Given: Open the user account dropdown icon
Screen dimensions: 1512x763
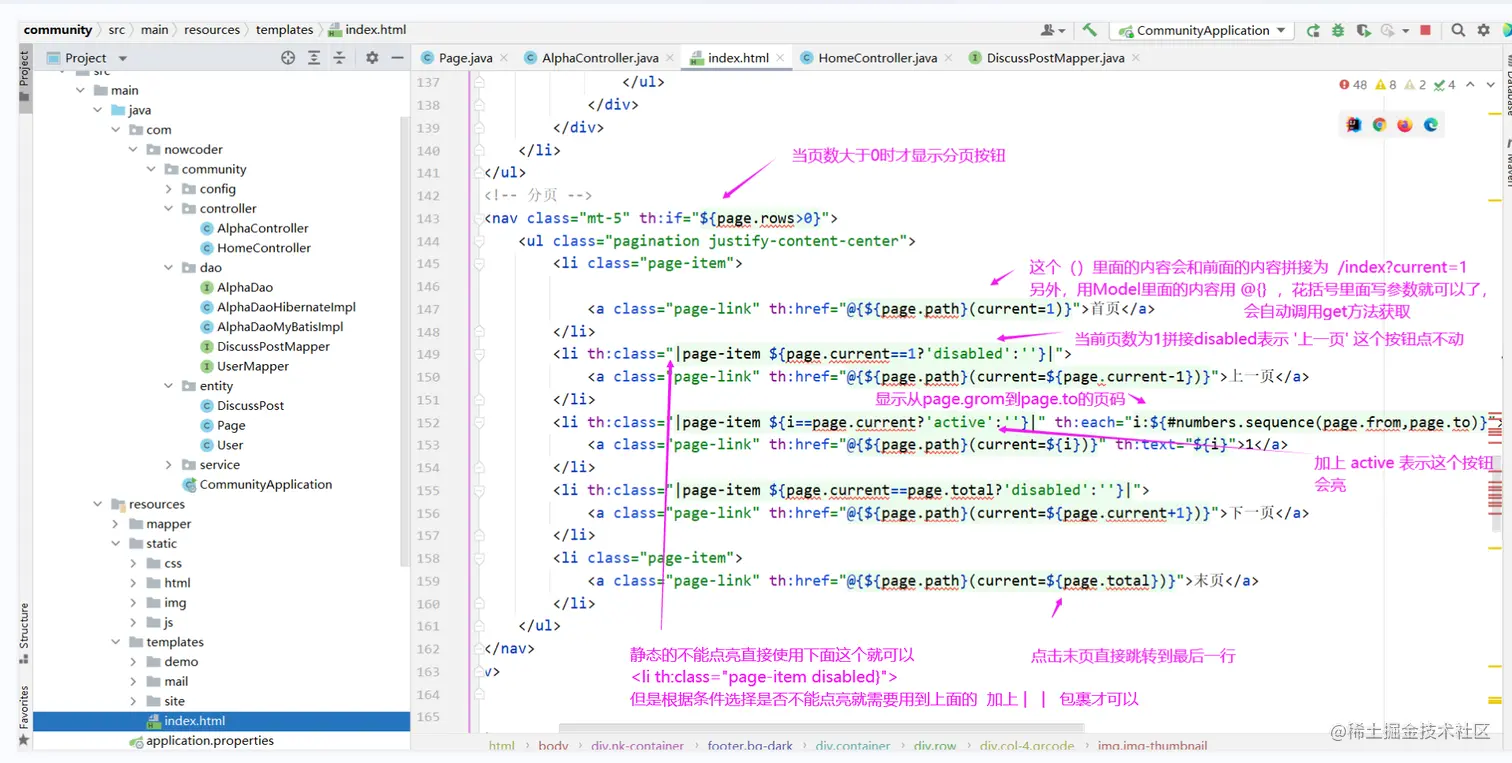Looking at the screenshot, I should 1052,30.
